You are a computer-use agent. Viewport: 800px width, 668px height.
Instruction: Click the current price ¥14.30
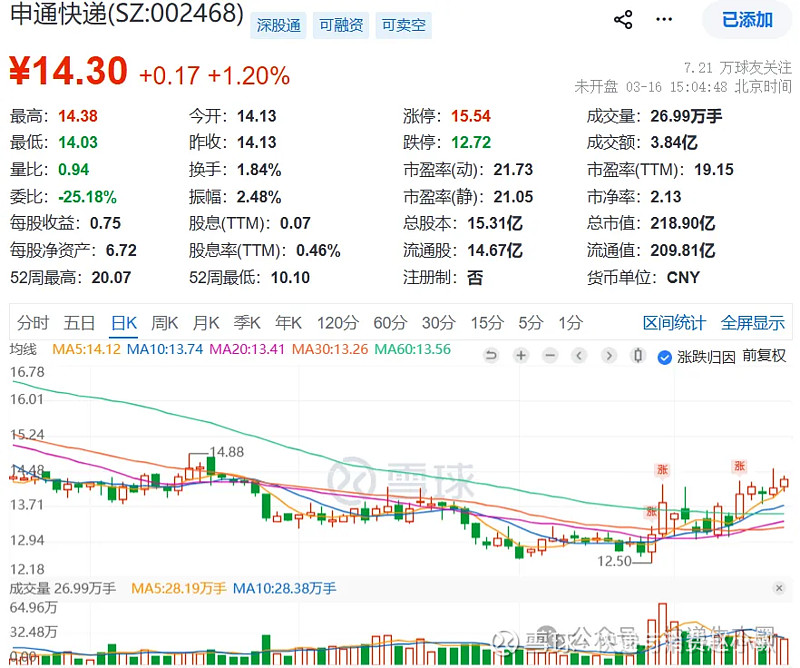click(x=68, y=70)
